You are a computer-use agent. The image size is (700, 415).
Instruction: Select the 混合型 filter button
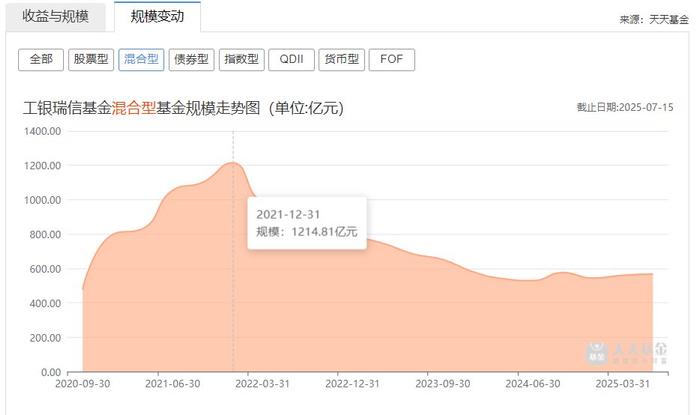coord(141,59)
